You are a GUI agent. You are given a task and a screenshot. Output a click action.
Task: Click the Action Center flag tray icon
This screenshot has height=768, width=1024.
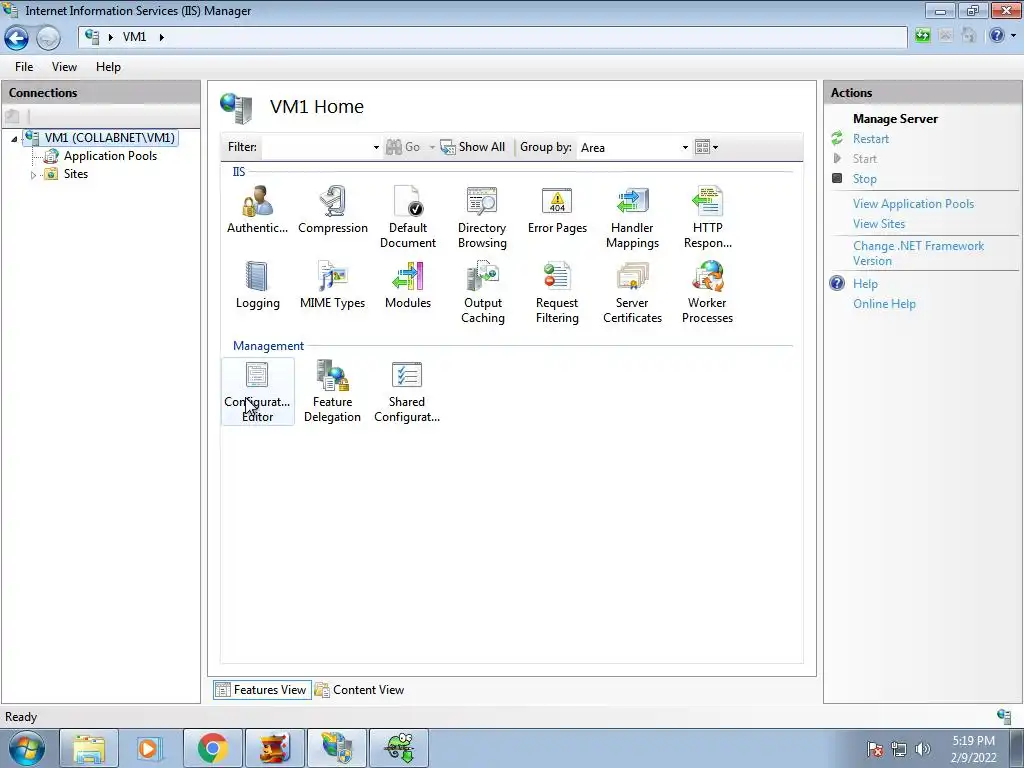point(874,749)
